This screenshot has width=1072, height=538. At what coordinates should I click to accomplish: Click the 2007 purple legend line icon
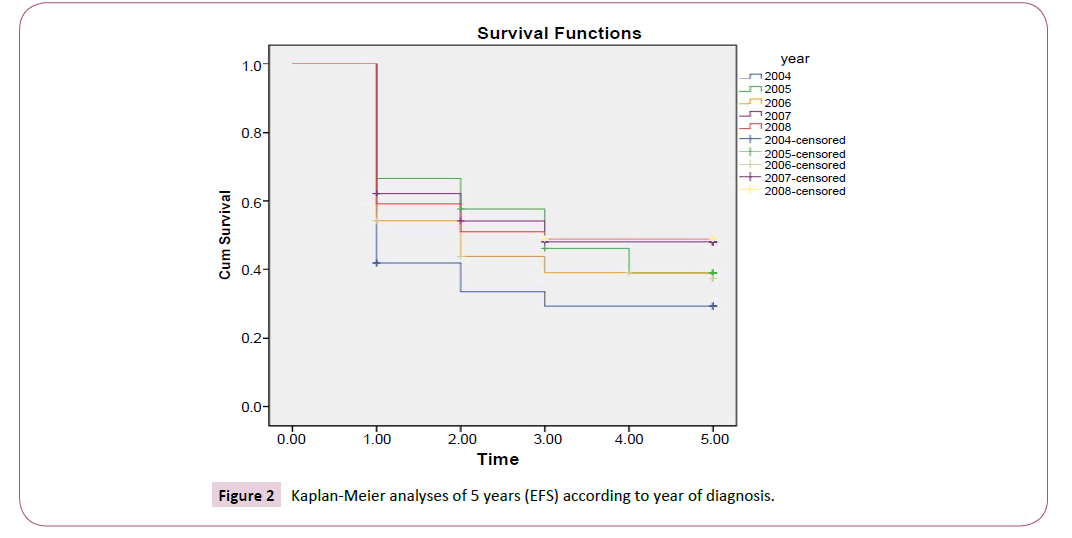750,115
